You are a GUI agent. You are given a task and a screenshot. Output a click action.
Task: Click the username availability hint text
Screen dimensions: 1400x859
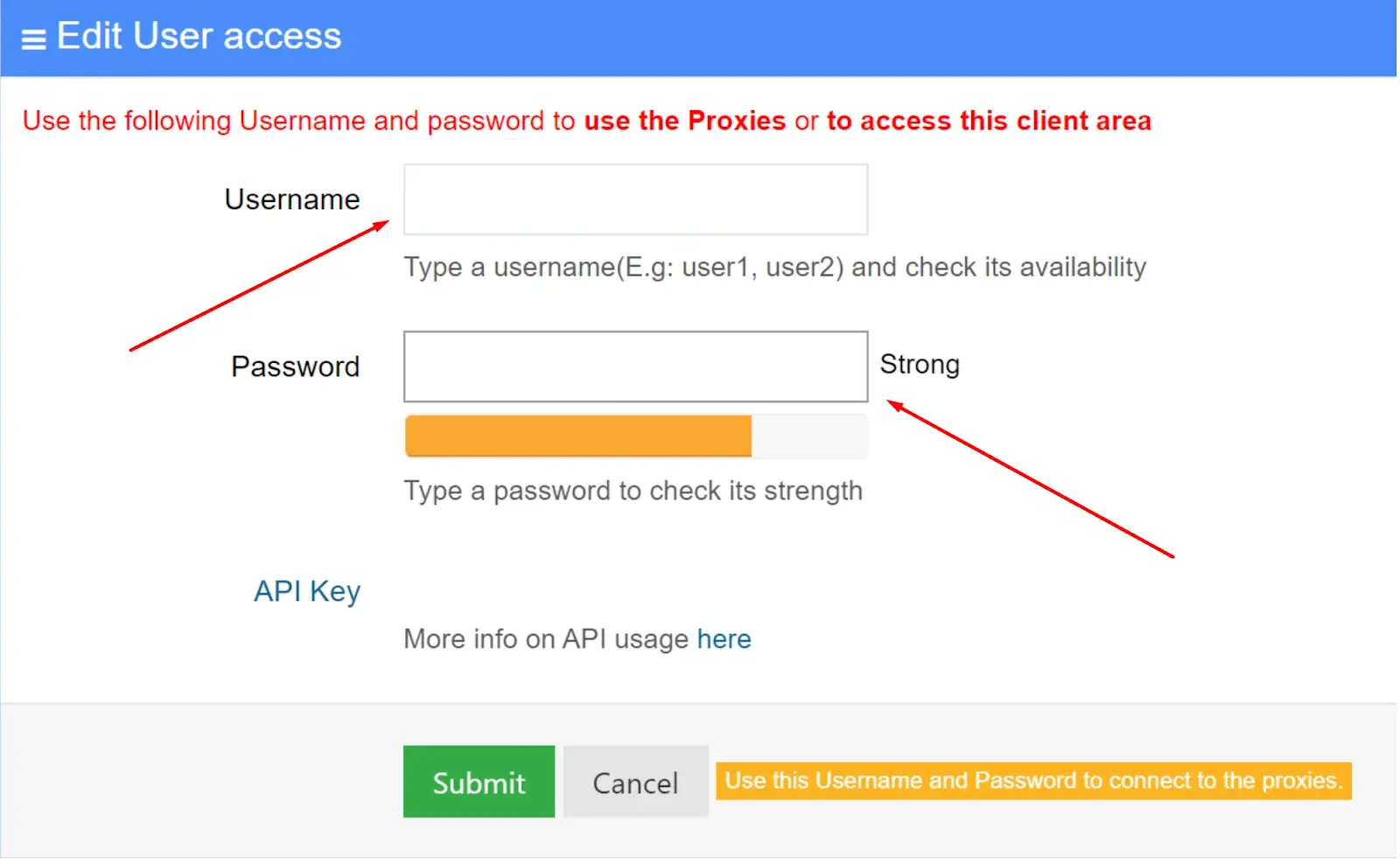(x=774, y=267)
